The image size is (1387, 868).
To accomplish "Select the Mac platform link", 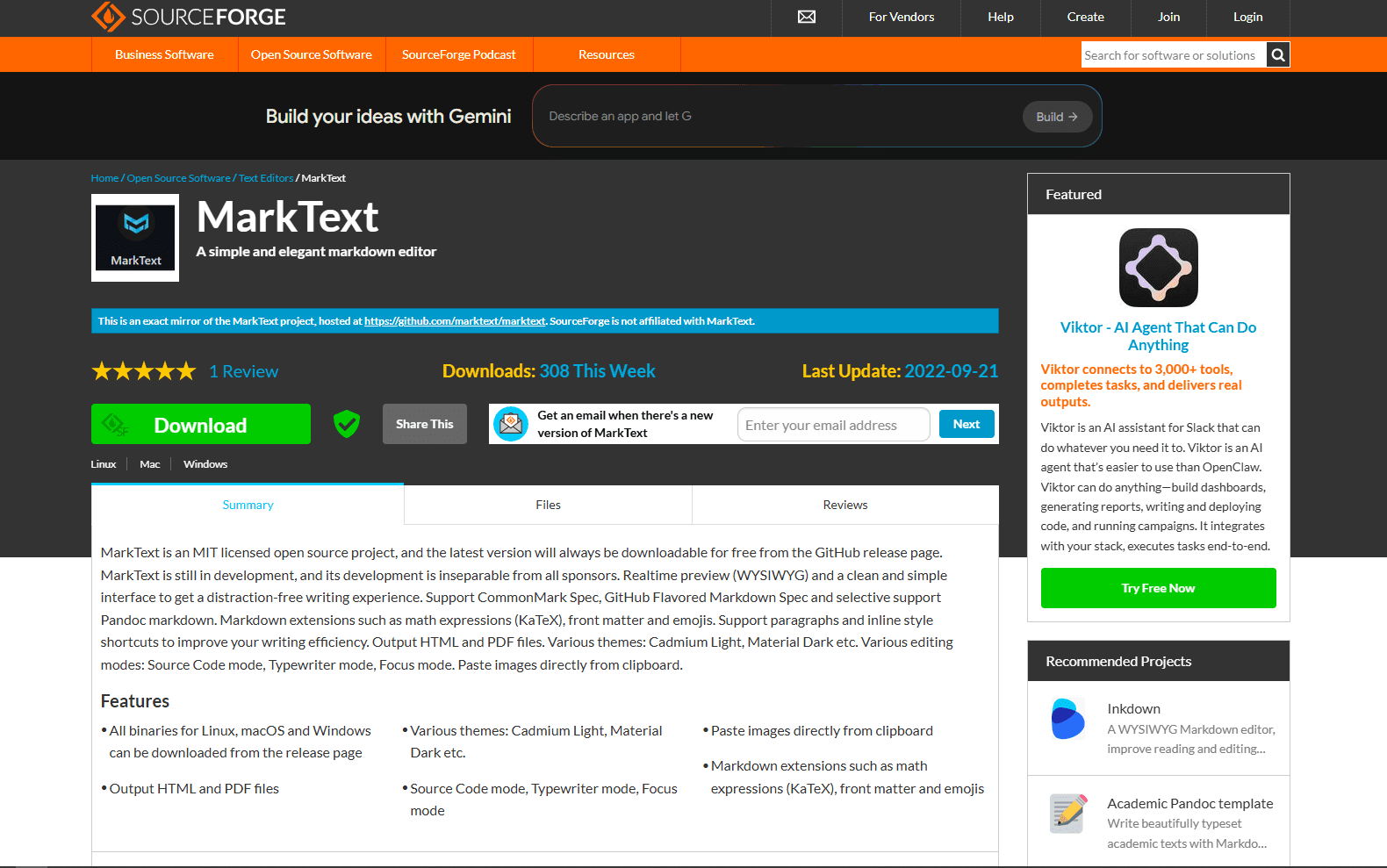I will tap(150, 464).
